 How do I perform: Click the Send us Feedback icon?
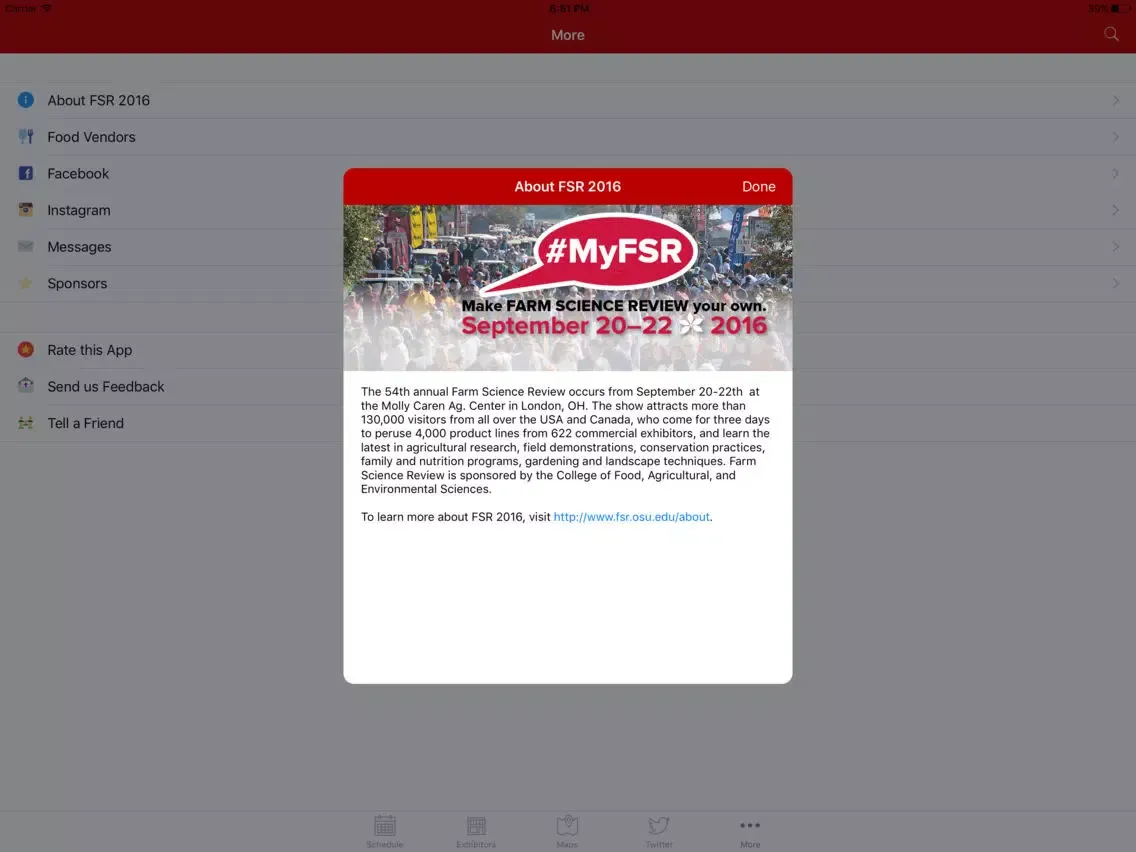click(25, 385)
